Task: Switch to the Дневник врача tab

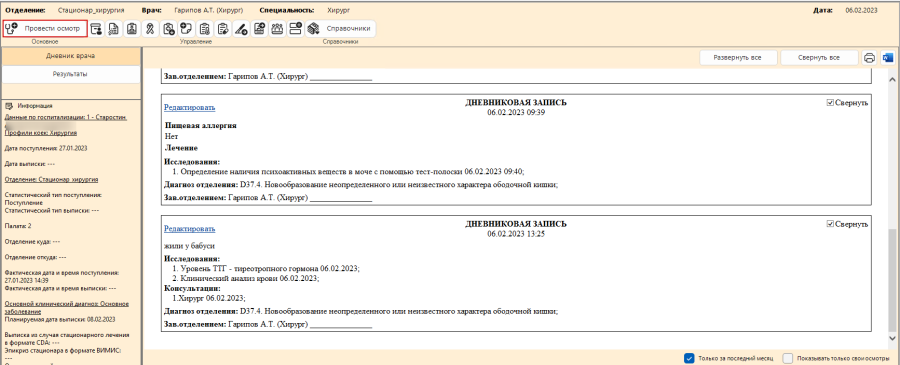Action: coord(71,56)
